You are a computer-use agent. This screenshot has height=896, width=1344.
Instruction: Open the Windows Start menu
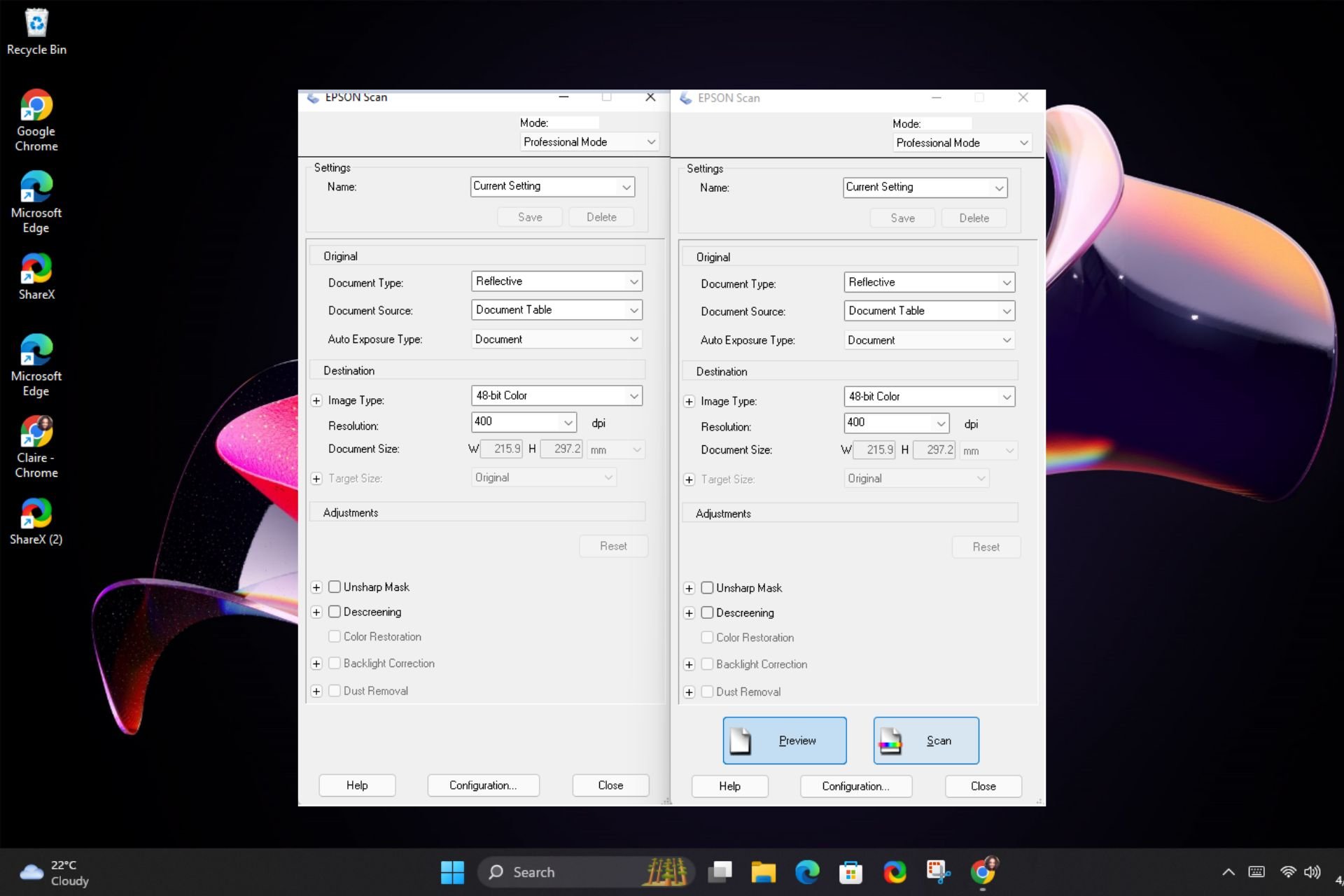452,872
